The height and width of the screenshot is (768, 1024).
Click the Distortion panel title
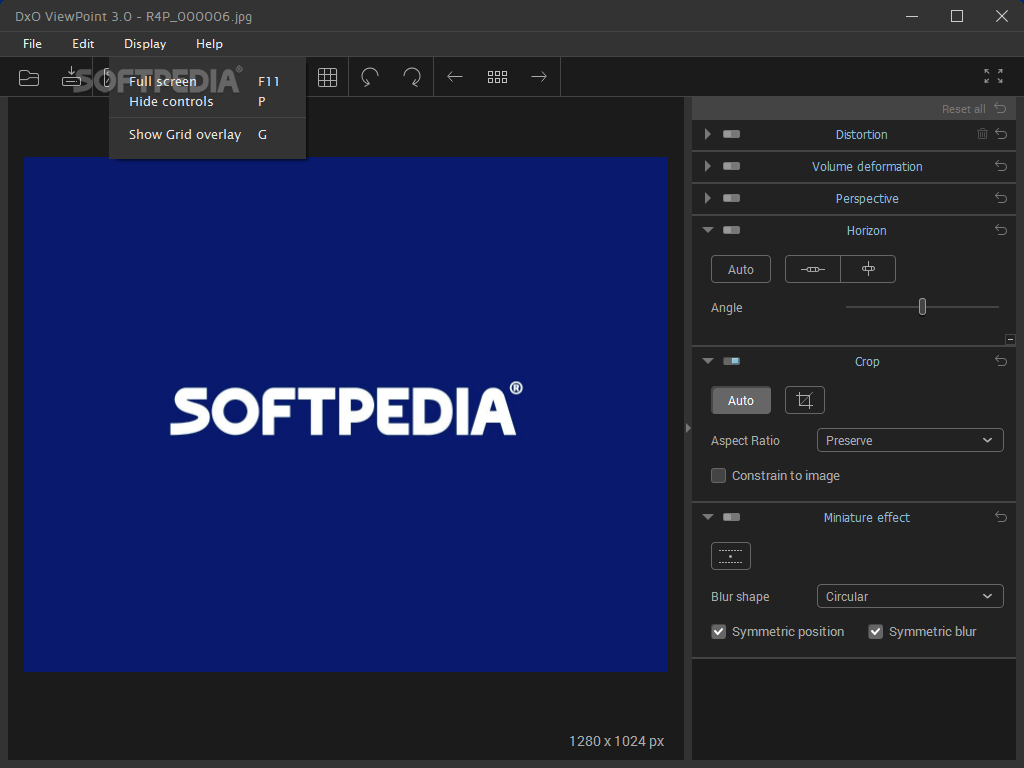861,135
